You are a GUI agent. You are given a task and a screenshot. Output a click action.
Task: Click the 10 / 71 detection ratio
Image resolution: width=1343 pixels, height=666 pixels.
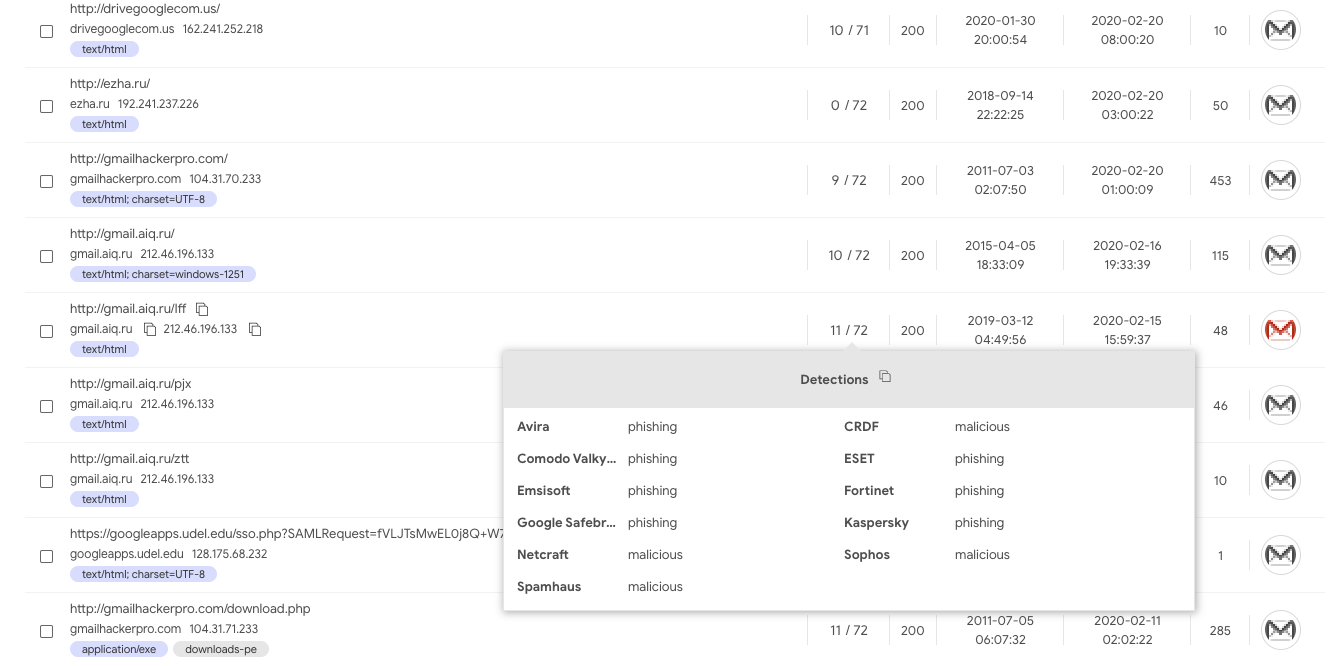849,30
